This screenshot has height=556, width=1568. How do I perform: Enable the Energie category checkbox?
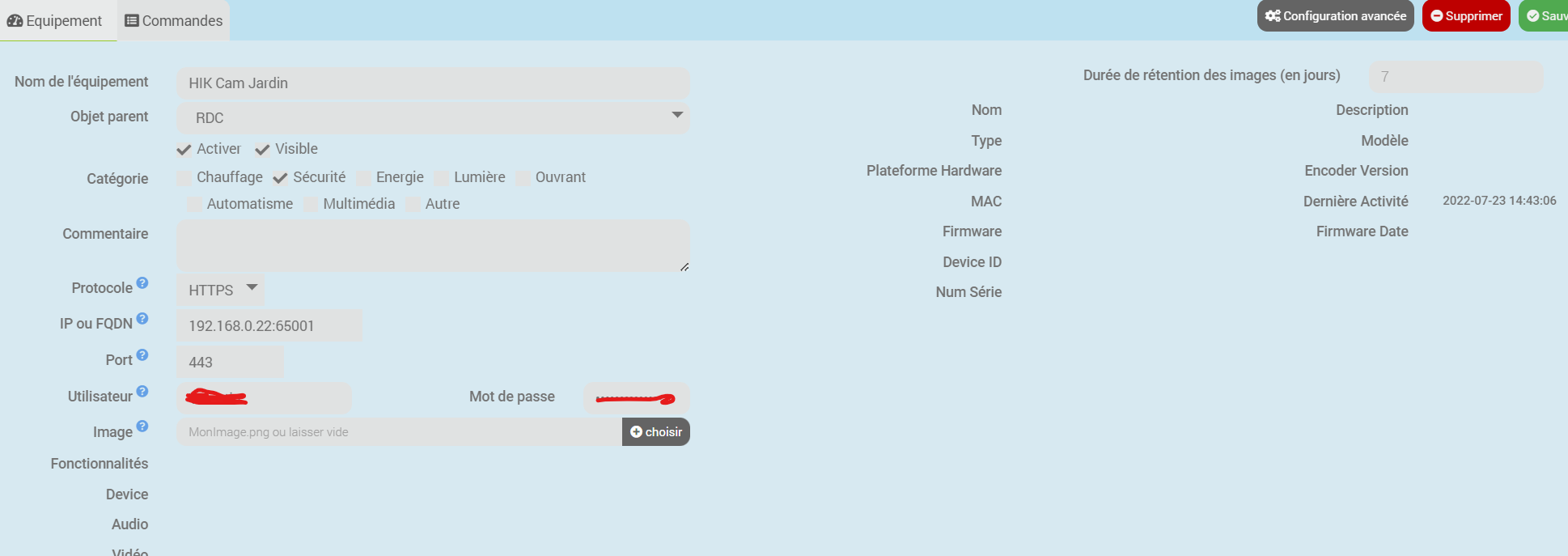[364, 178]
